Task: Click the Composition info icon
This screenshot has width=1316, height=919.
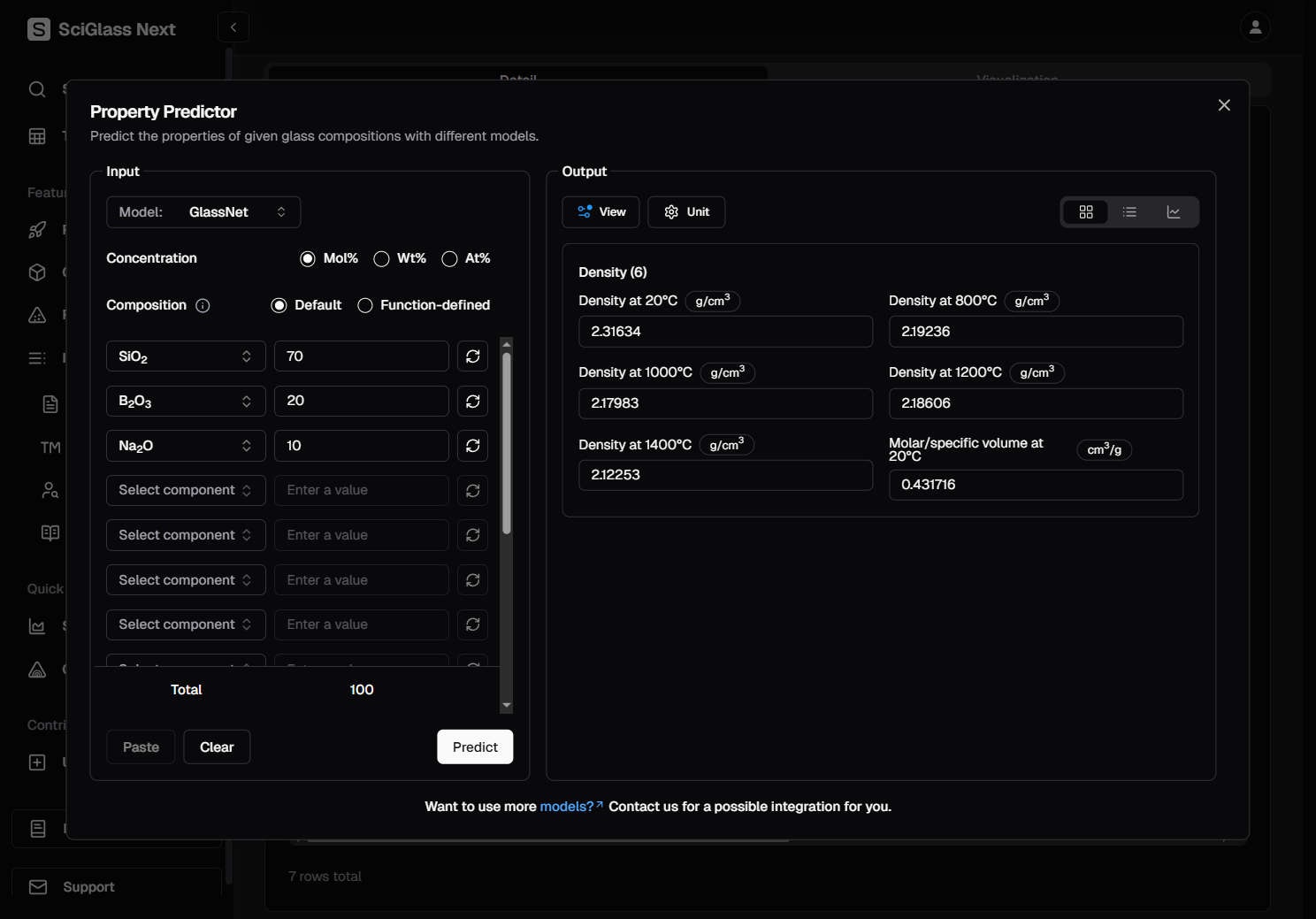Action: [203, 306]
